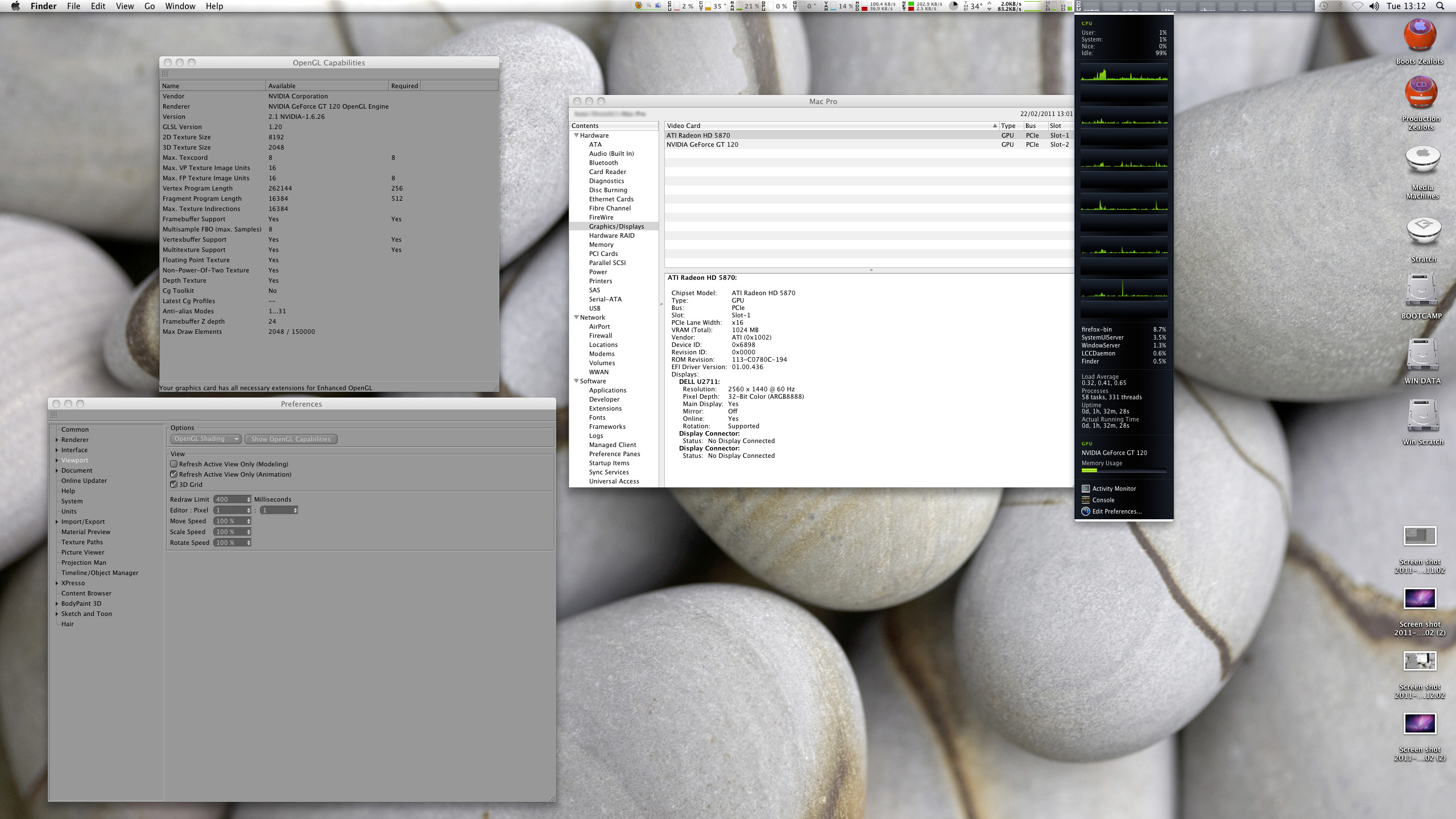Expand the Import/Export preferences category
Viewport: 1456px width, 819px height.
[57, 522]
